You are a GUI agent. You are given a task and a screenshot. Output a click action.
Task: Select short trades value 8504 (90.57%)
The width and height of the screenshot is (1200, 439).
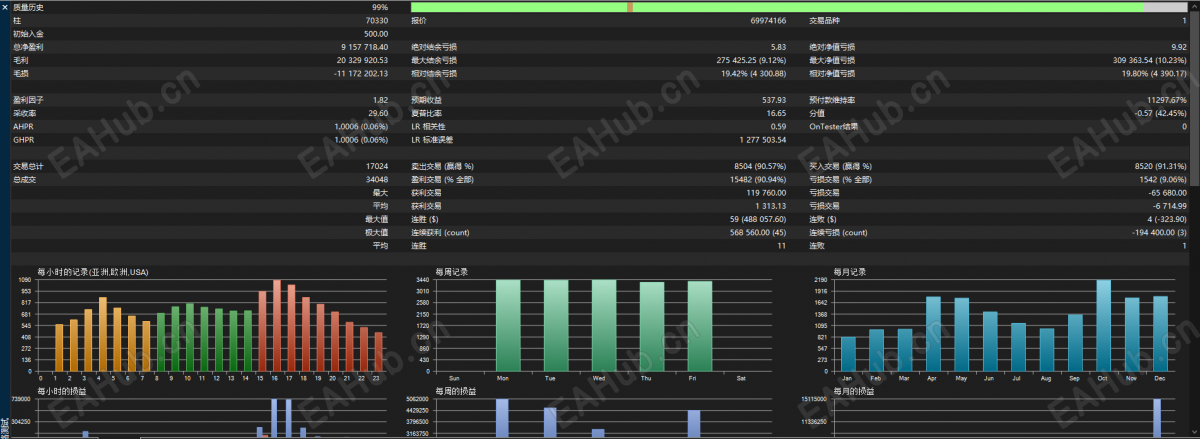point(760,166)
